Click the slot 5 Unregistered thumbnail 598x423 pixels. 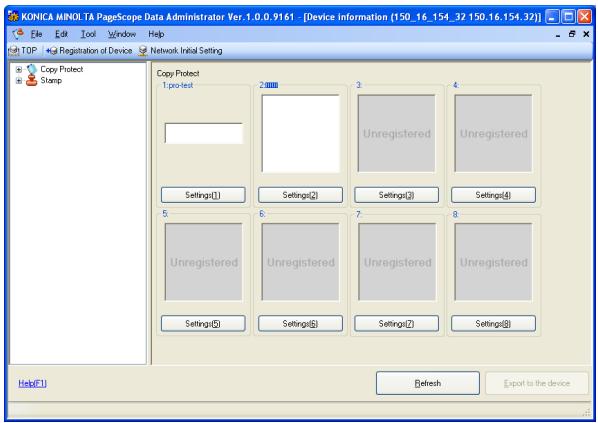click(x=204, y=262)
